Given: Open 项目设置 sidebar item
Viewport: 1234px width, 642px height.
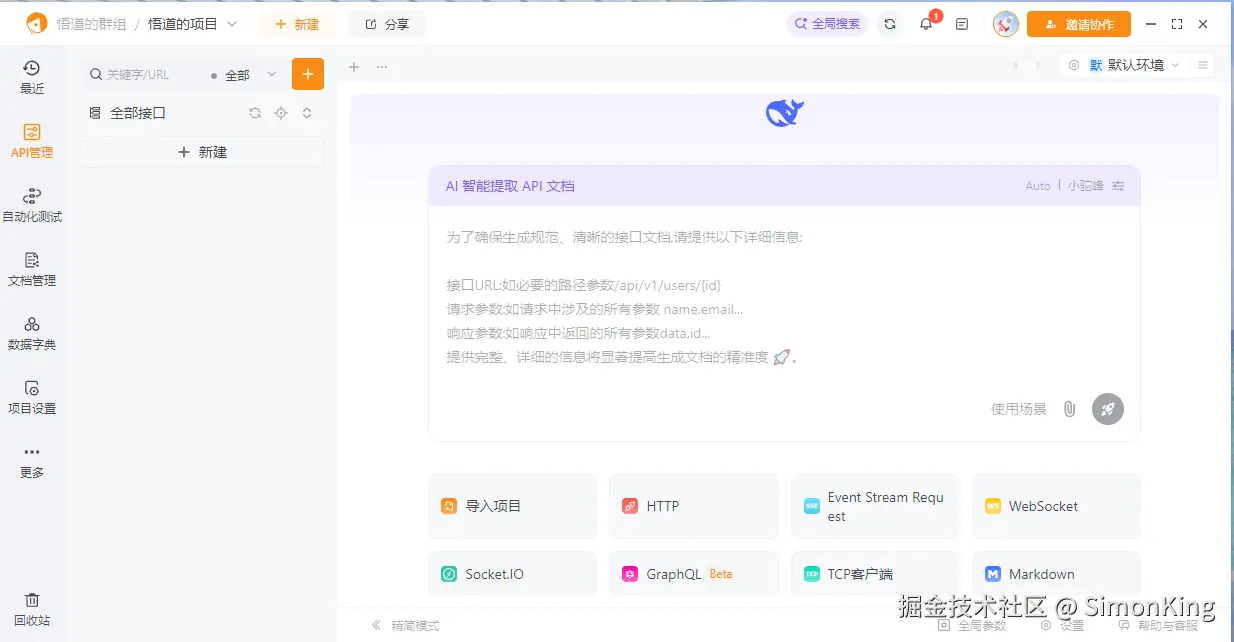Looking at the screenshot, I should coord(32,397).
